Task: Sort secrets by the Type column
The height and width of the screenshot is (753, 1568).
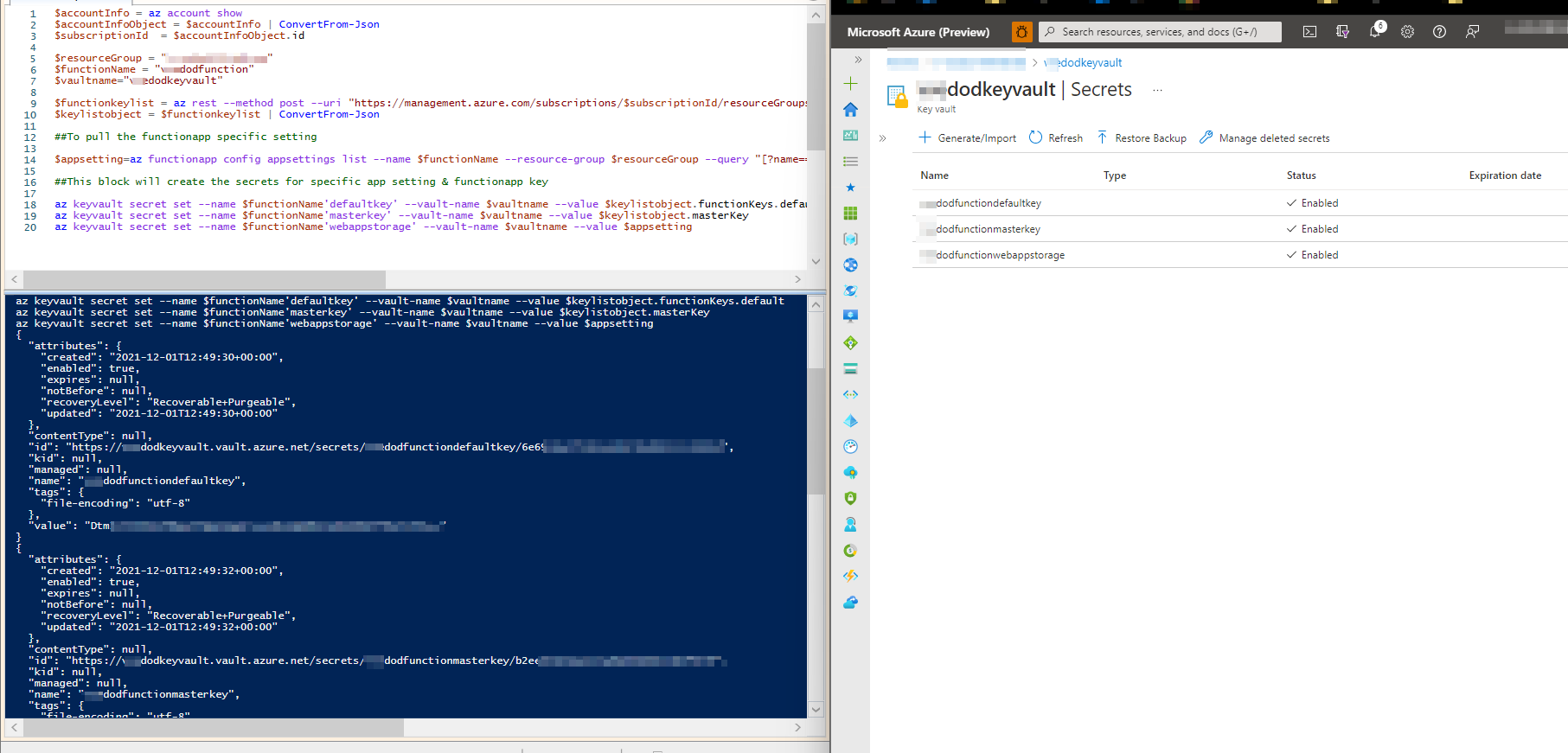Action: (1114, 175)
